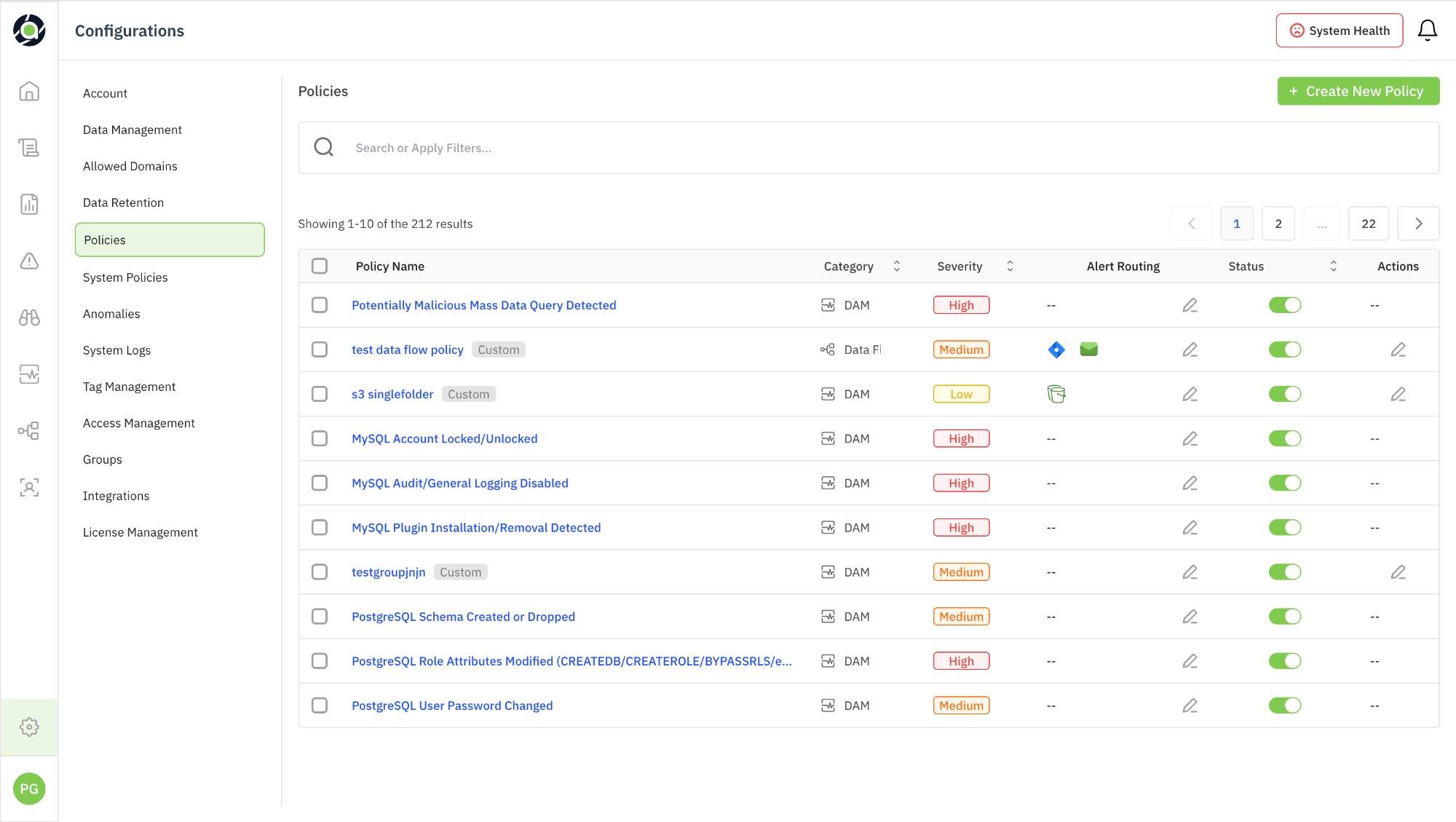Click the notification bell icon
The height and width of the screenshot is (822, 1456).
tap(1427, 31)
